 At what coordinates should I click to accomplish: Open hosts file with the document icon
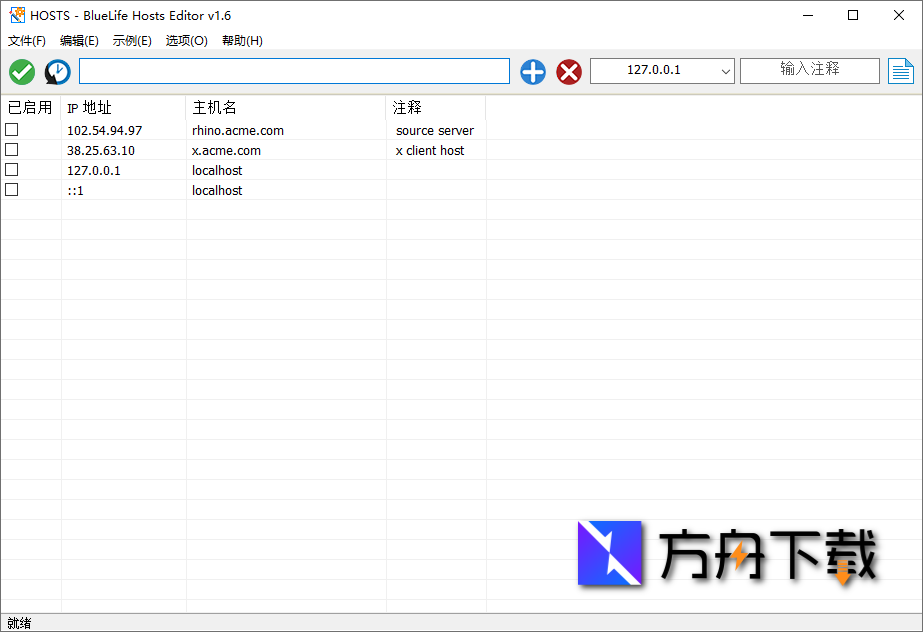(901, 71)
